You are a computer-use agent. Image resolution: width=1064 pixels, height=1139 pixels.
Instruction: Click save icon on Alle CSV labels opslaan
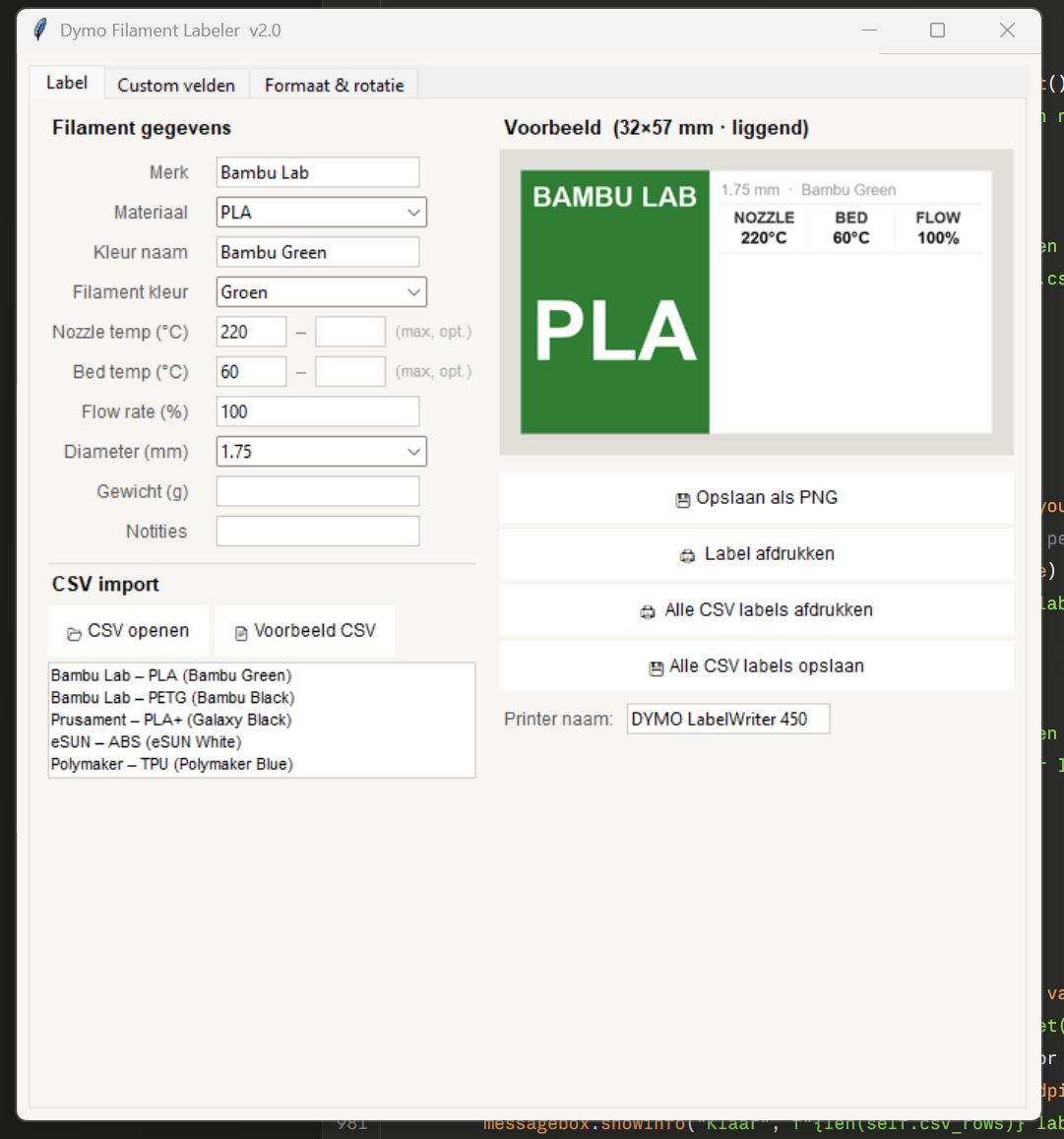[656, 668]
